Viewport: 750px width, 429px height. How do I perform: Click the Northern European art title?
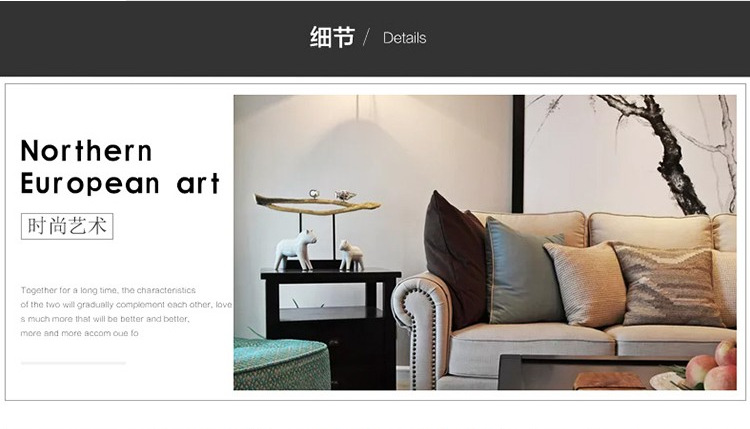click(120, 167)
